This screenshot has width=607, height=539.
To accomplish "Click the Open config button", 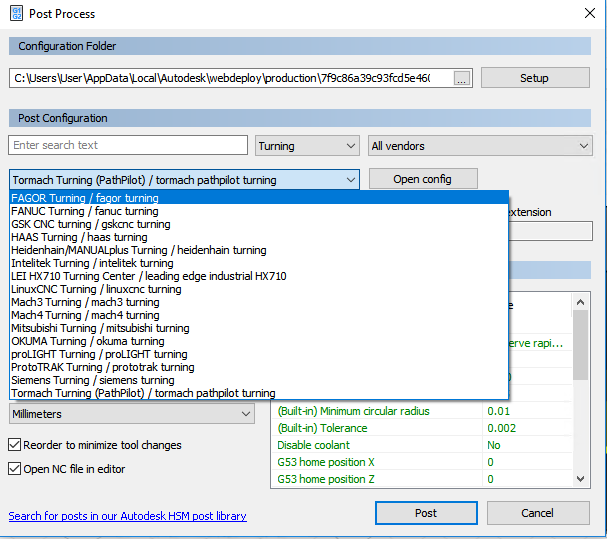I will 423,179.
